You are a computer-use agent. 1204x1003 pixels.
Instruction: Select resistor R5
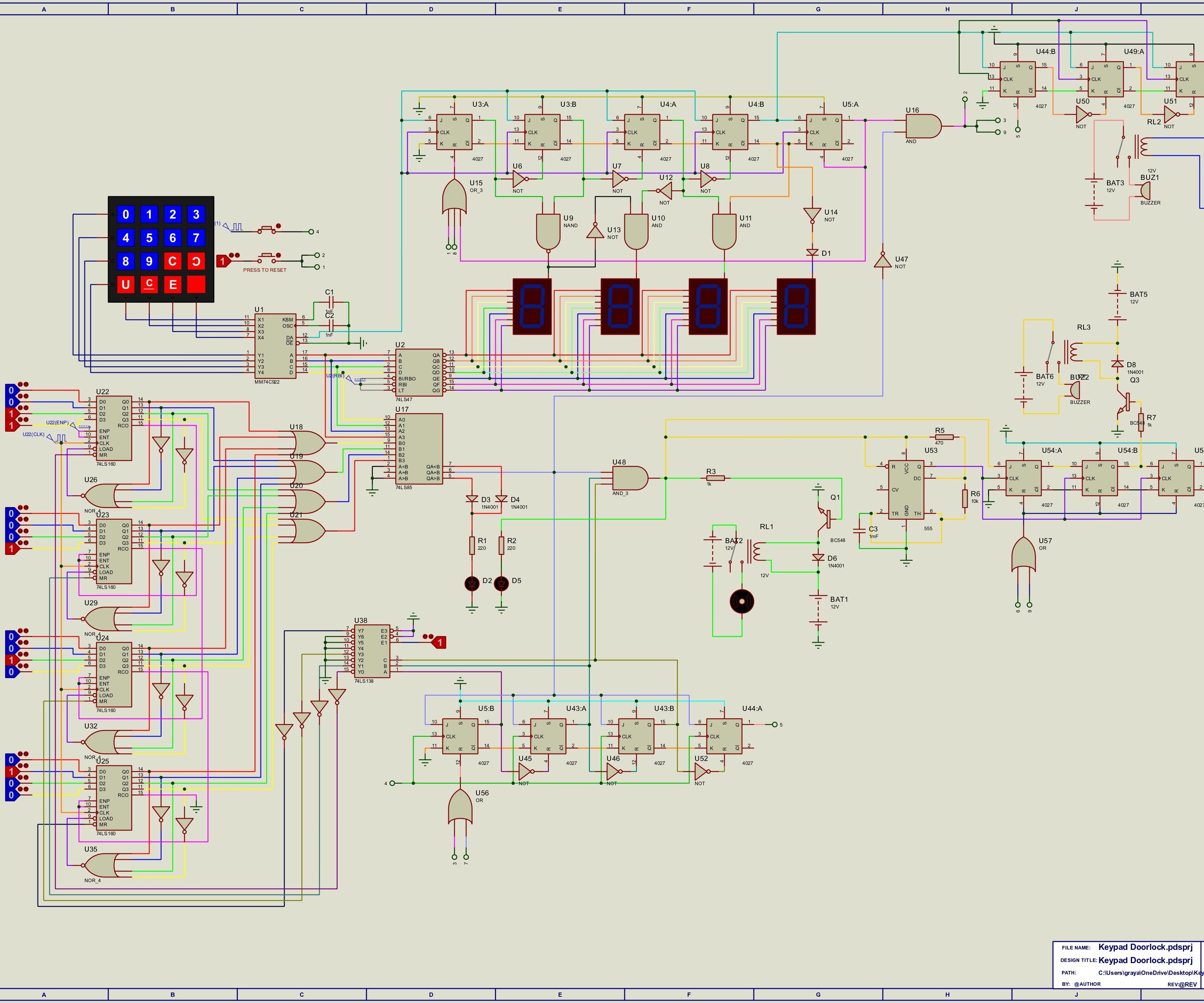(x=944, y=437)
